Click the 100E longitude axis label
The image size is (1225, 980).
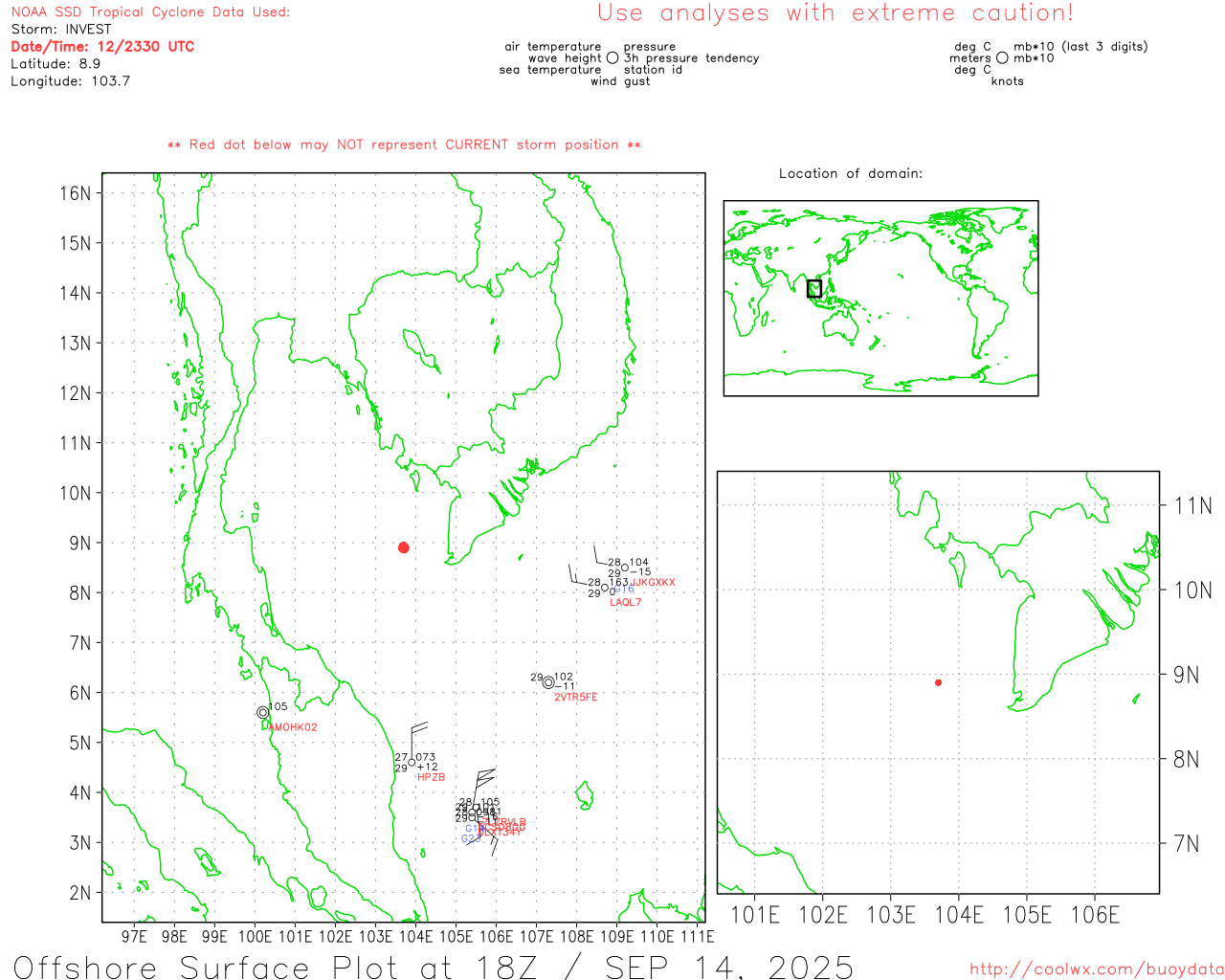click(255, 936)
